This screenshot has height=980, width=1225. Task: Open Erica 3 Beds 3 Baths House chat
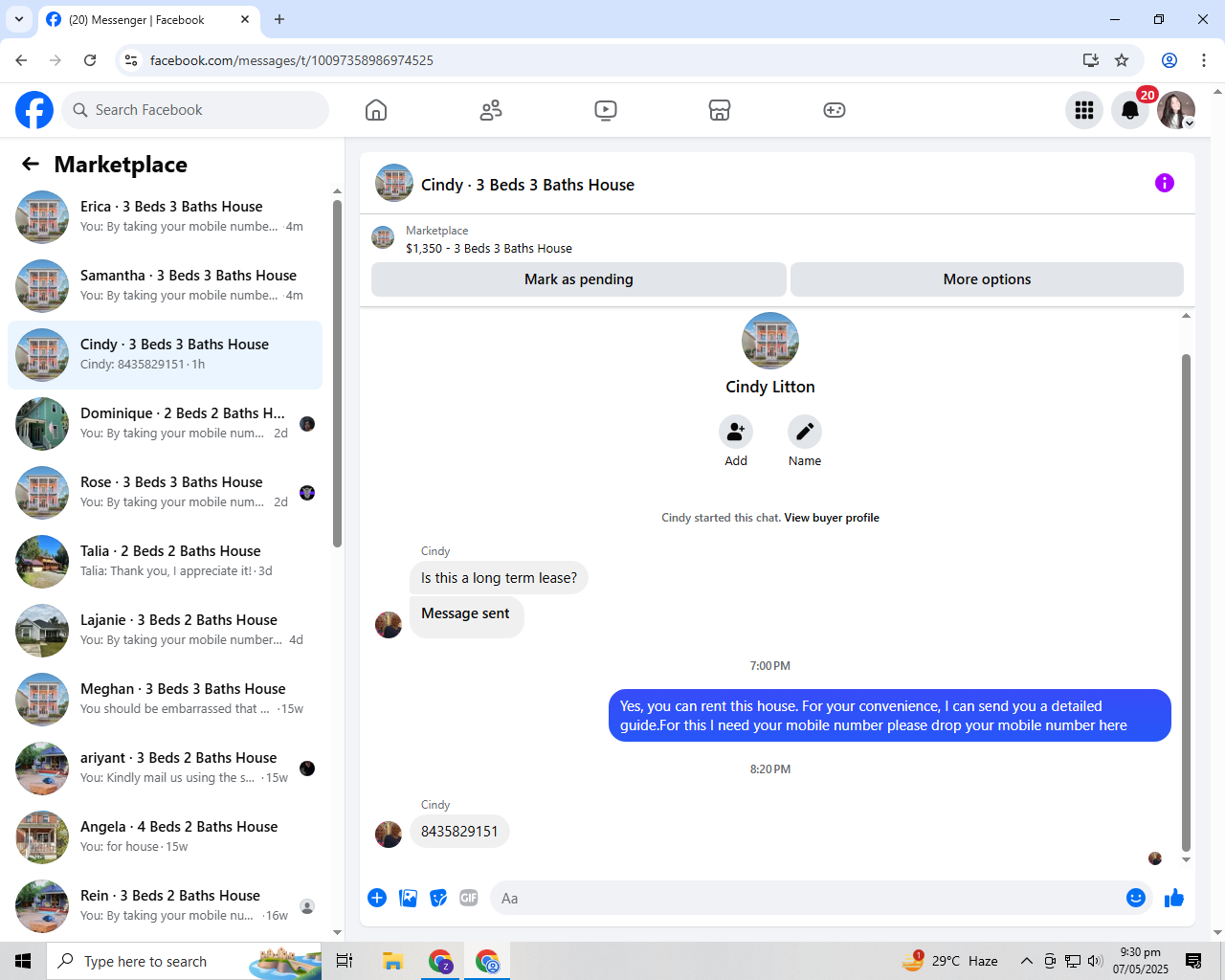click(x=165, y=217)
